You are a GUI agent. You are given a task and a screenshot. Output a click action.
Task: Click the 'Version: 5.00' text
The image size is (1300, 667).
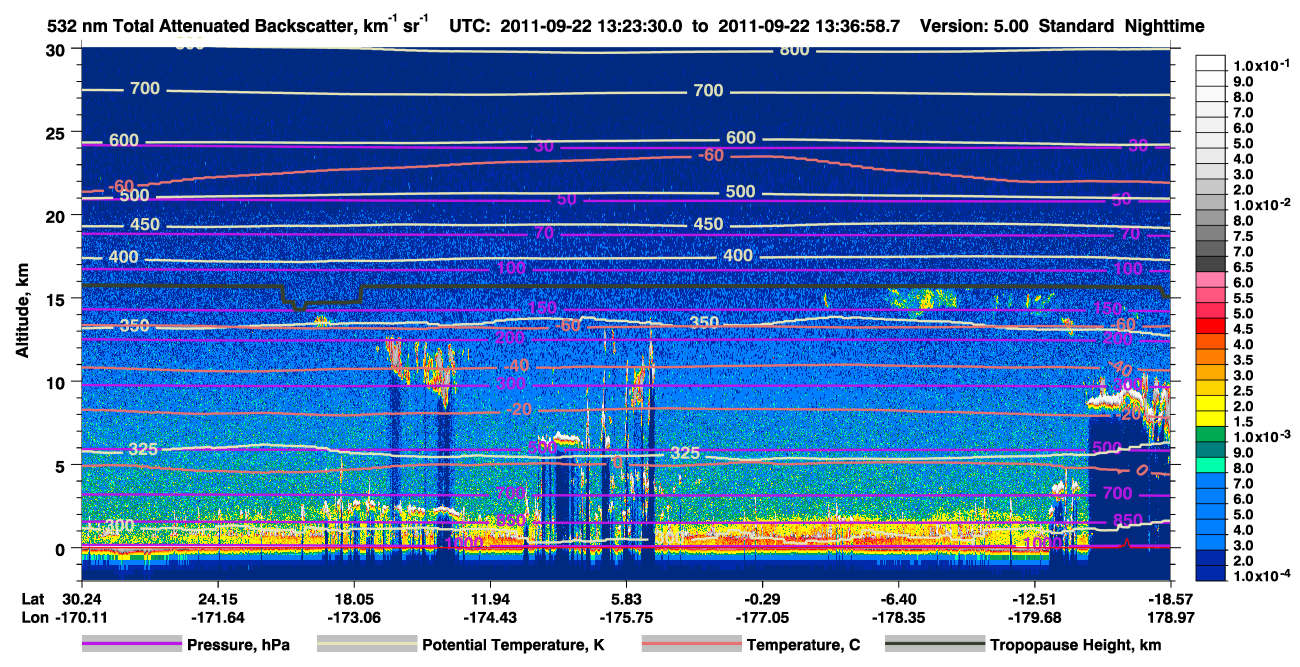point(972,26)
